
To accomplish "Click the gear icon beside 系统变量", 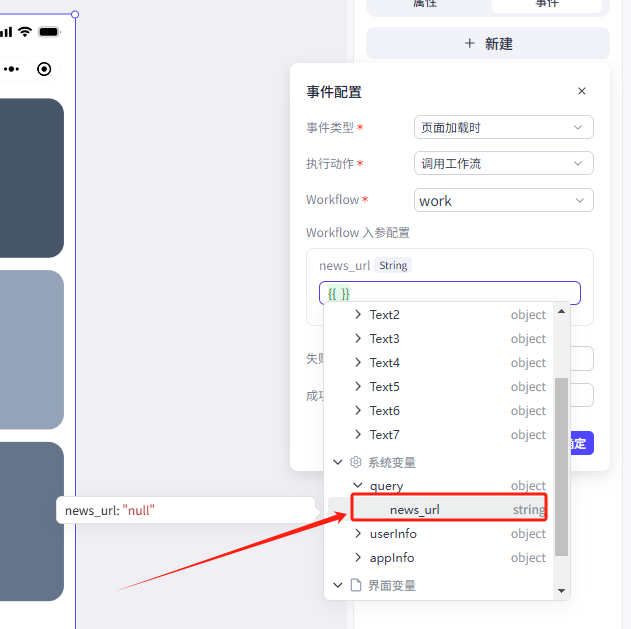I will (x=355, y=463).
